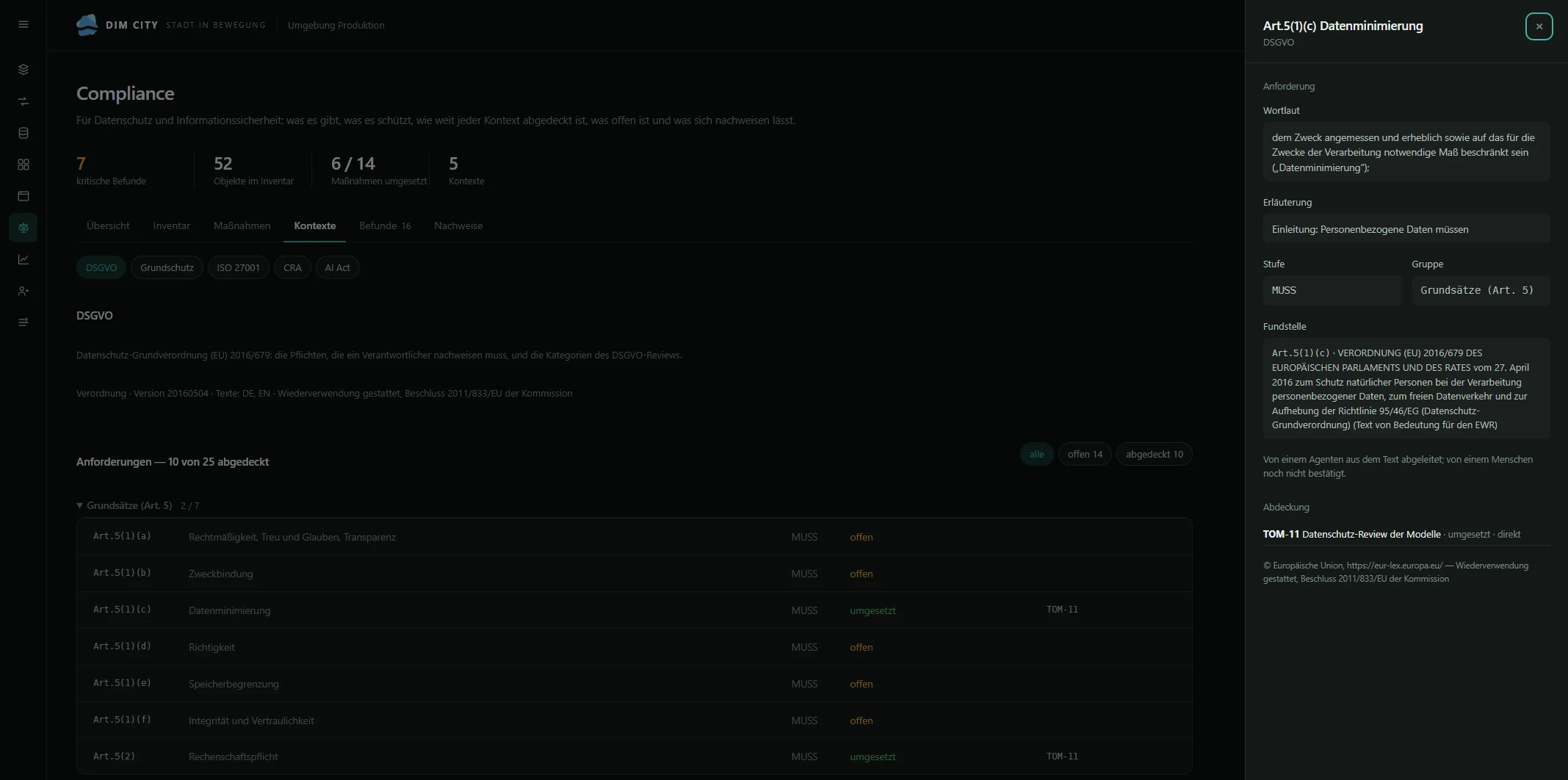
Task: Select the CRA context chip
Action: 292,267
